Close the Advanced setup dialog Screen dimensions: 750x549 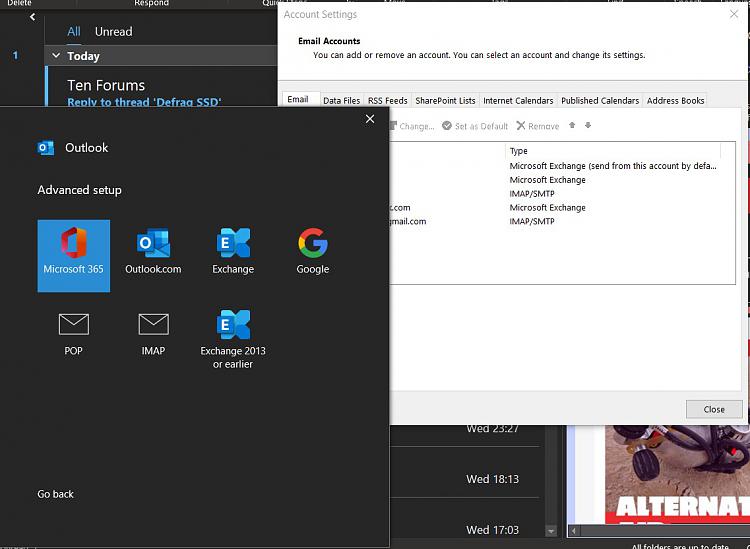(x=370, y=119)
